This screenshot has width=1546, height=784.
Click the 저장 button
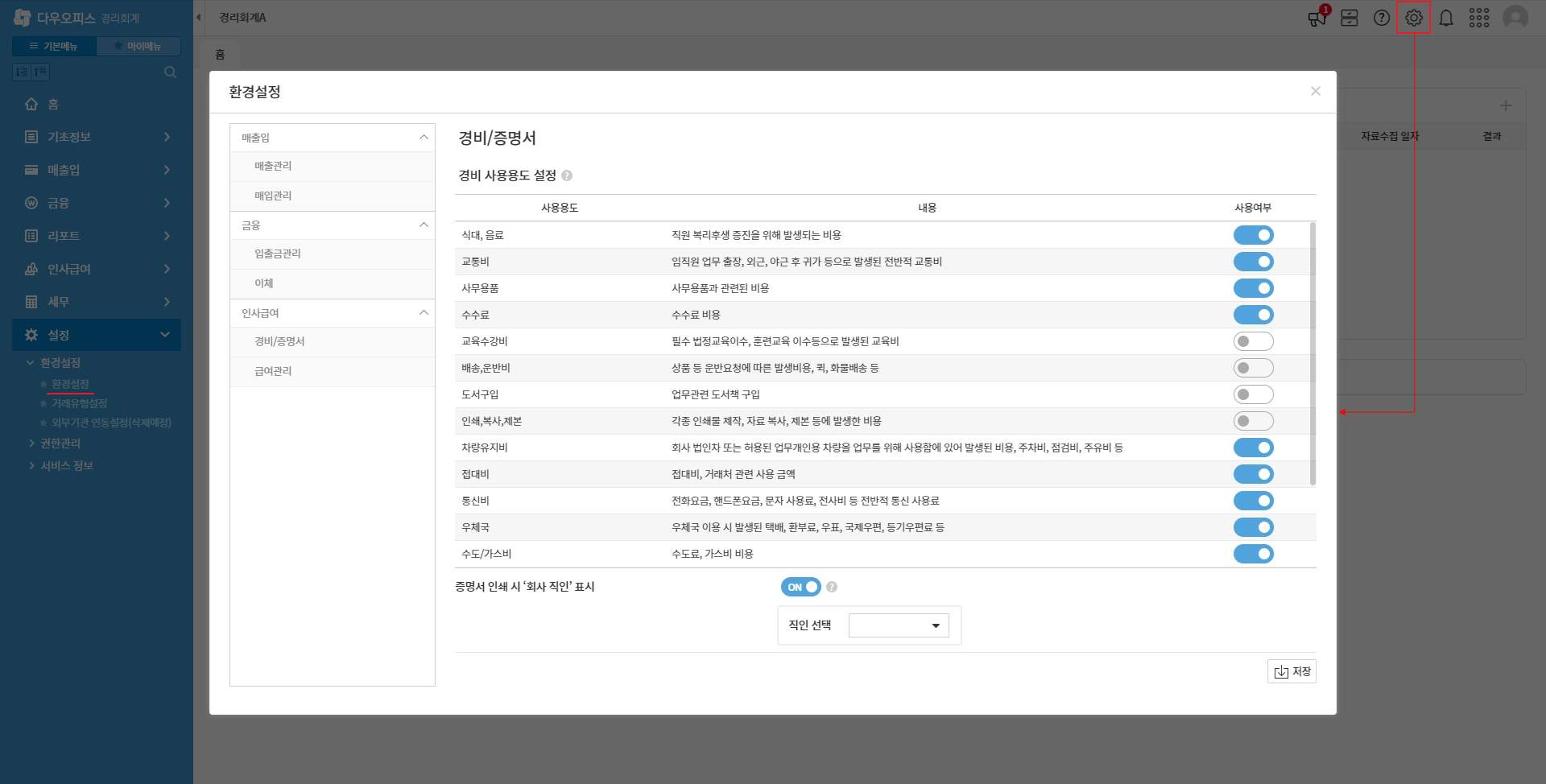tap(1292, 671)
